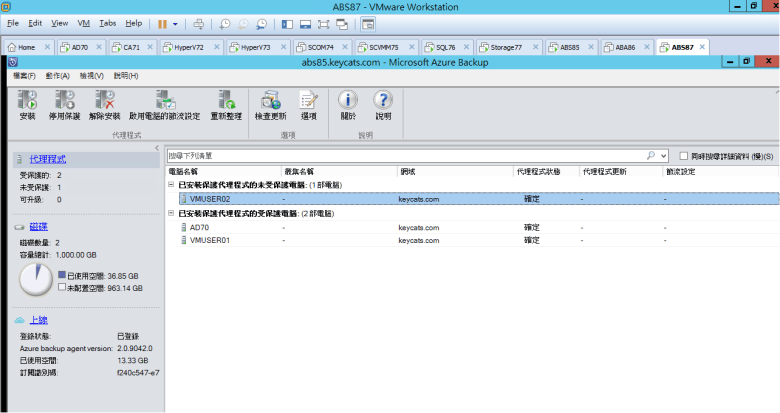The width and height of the screenshot is (780, 413).
Task: Click the 關於 (About) info icon
Action: pos(348,100)
